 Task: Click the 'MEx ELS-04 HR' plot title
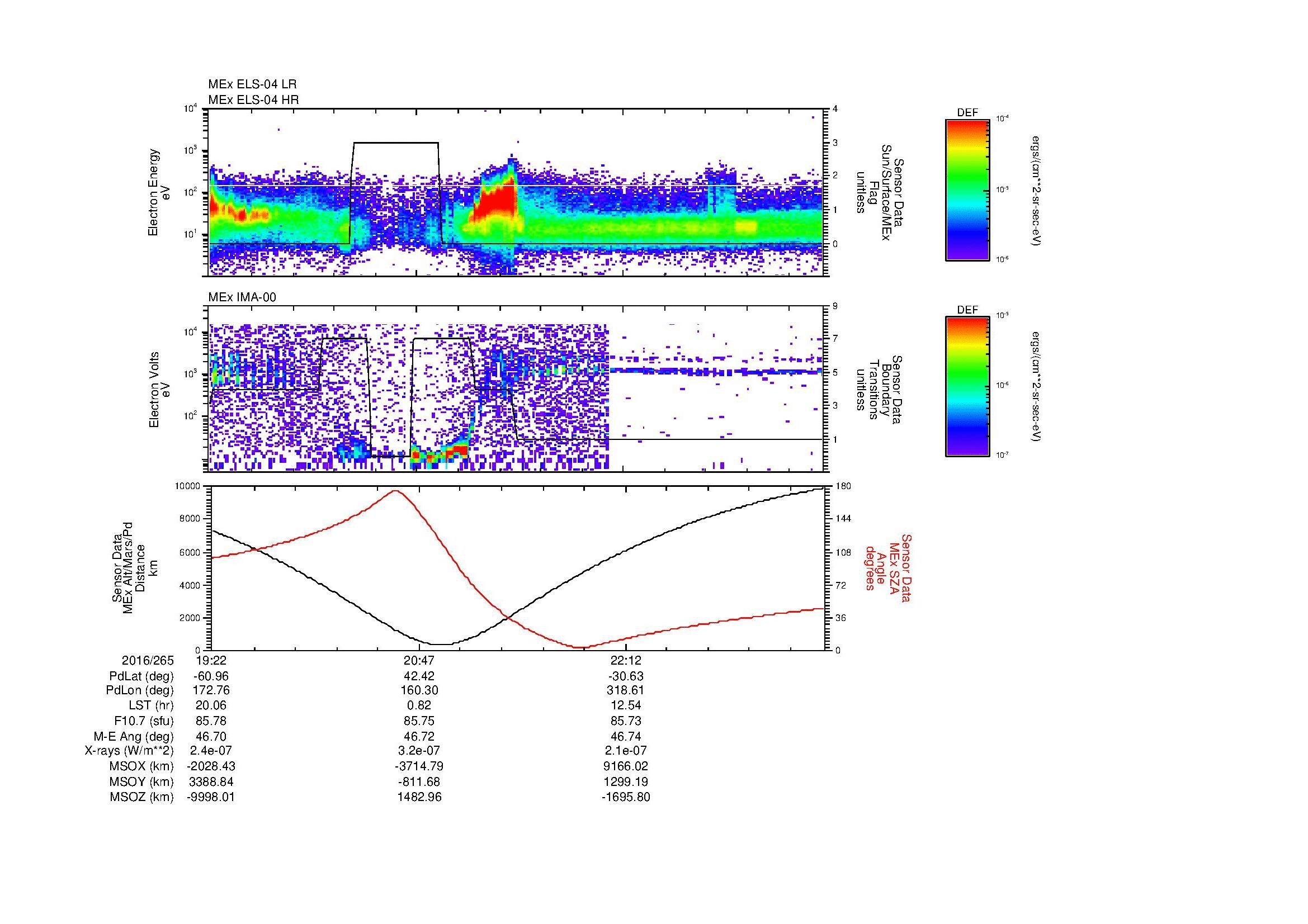(253, 99)
